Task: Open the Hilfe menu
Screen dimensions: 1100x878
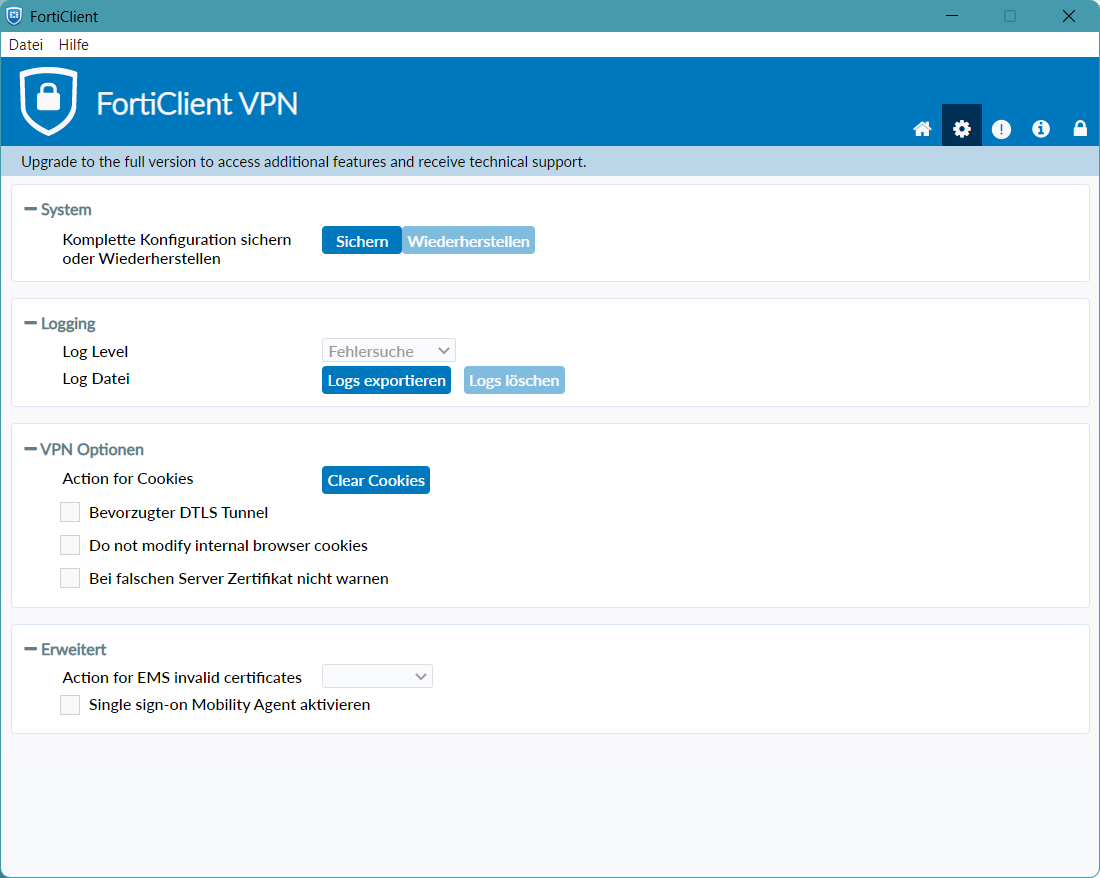Action: coord(73,45)
